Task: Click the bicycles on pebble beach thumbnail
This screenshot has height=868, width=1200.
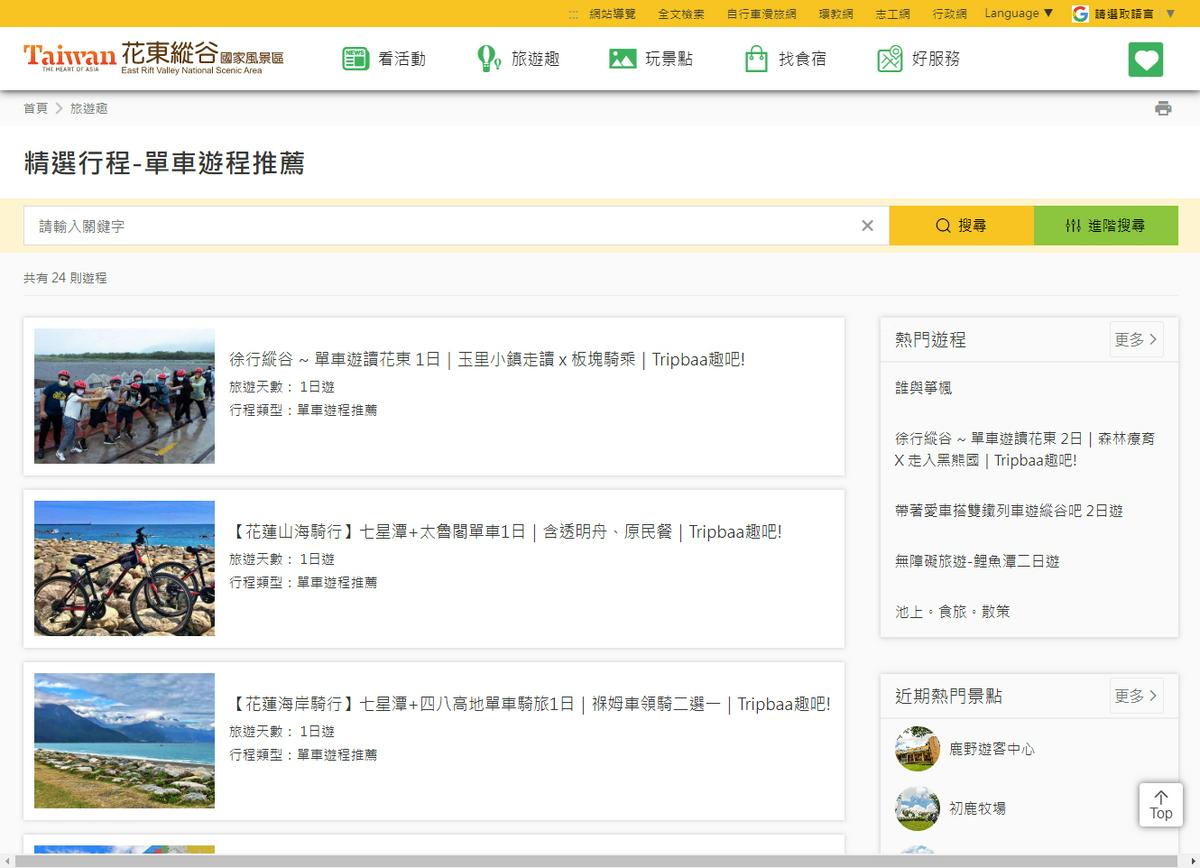Action: click(x=124, y=568)
